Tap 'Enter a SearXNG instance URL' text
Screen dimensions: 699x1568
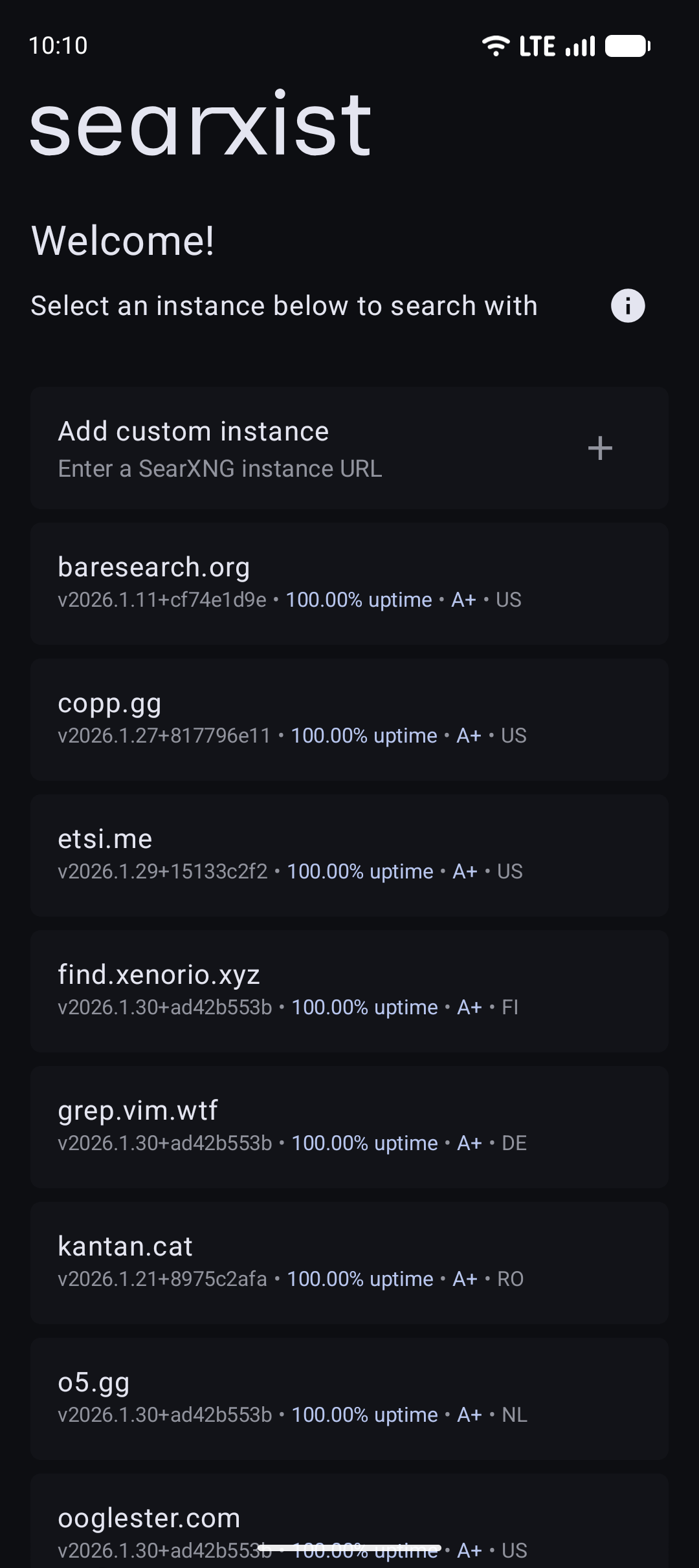click(x=220, y=468)
